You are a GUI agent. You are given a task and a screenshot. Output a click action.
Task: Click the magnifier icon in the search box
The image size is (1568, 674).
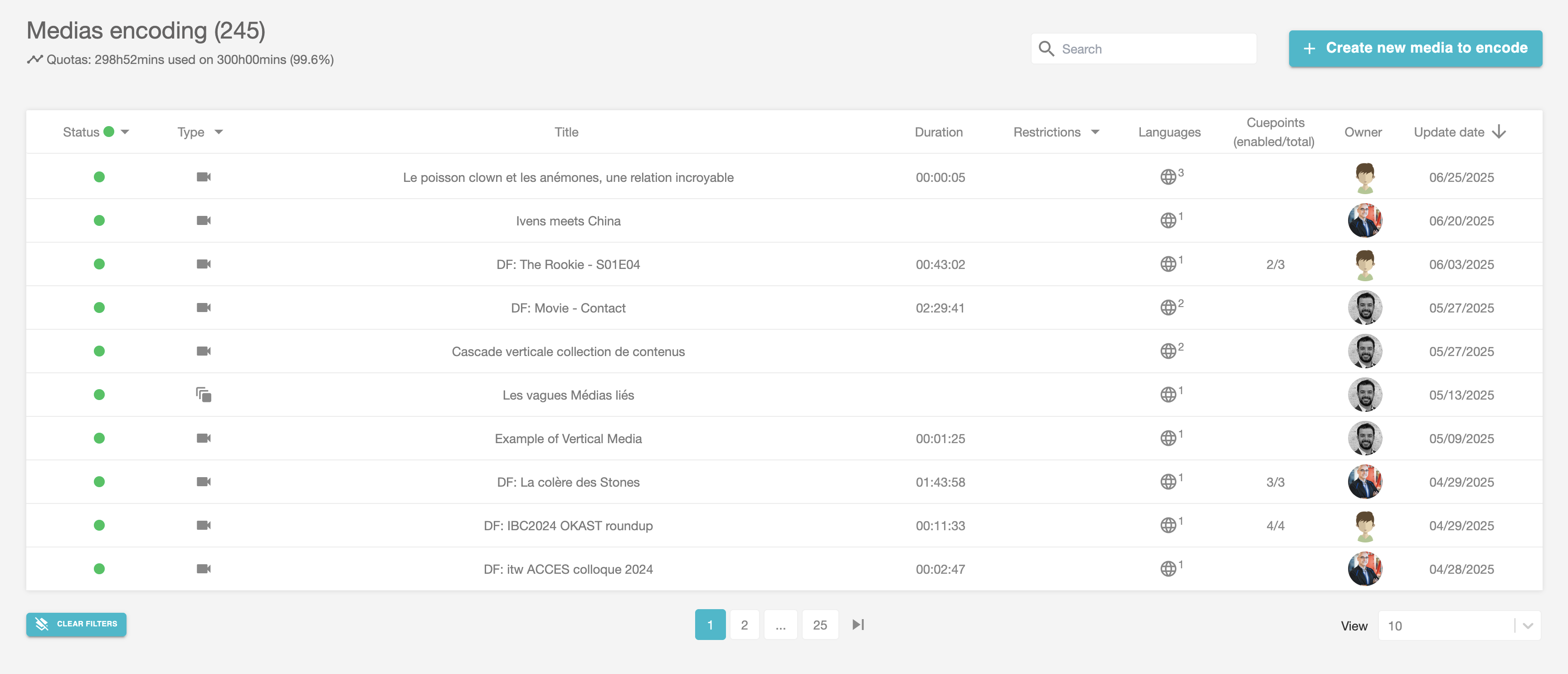(1047, 49)
